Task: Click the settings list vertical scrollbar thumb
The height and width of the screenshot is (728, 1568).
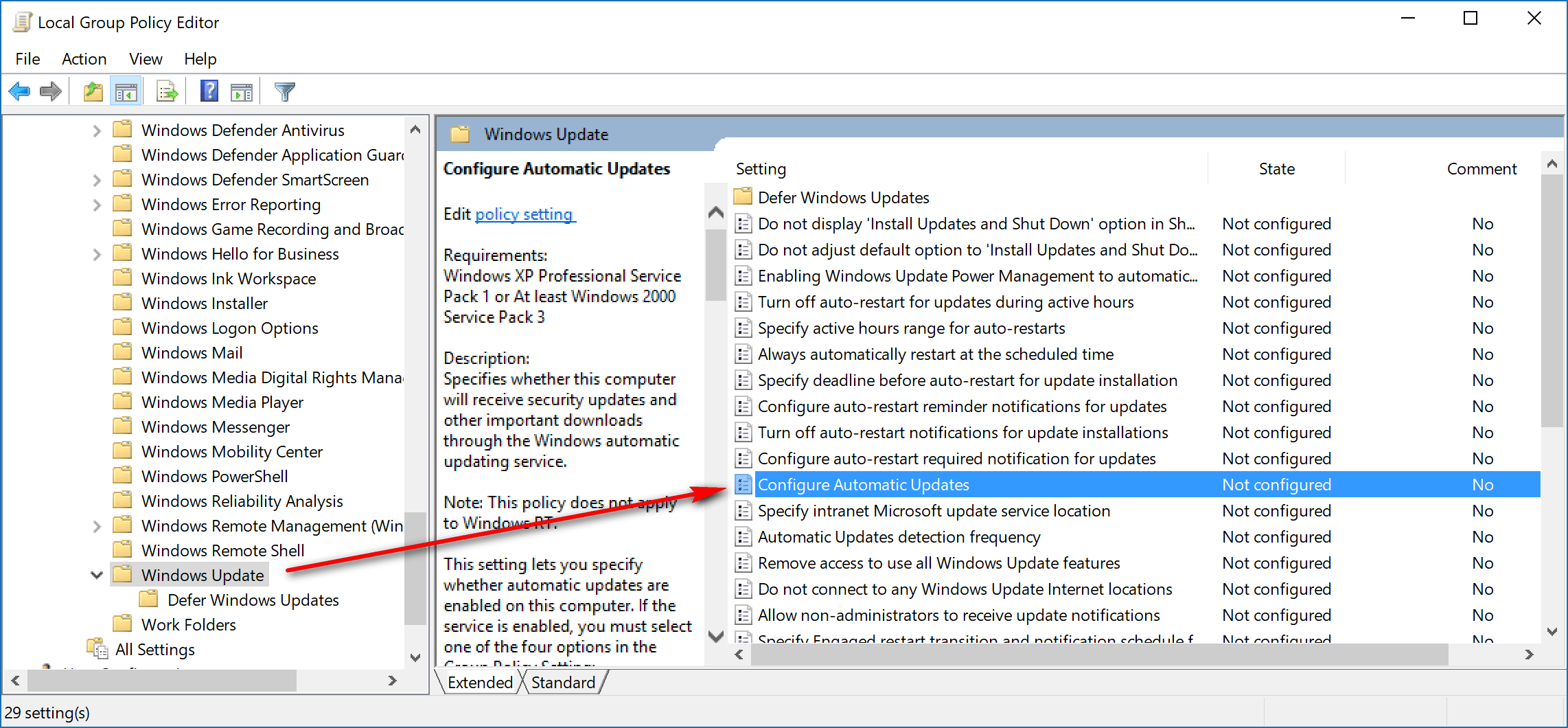Action: pyautogui.click(x=1552, y=302)
